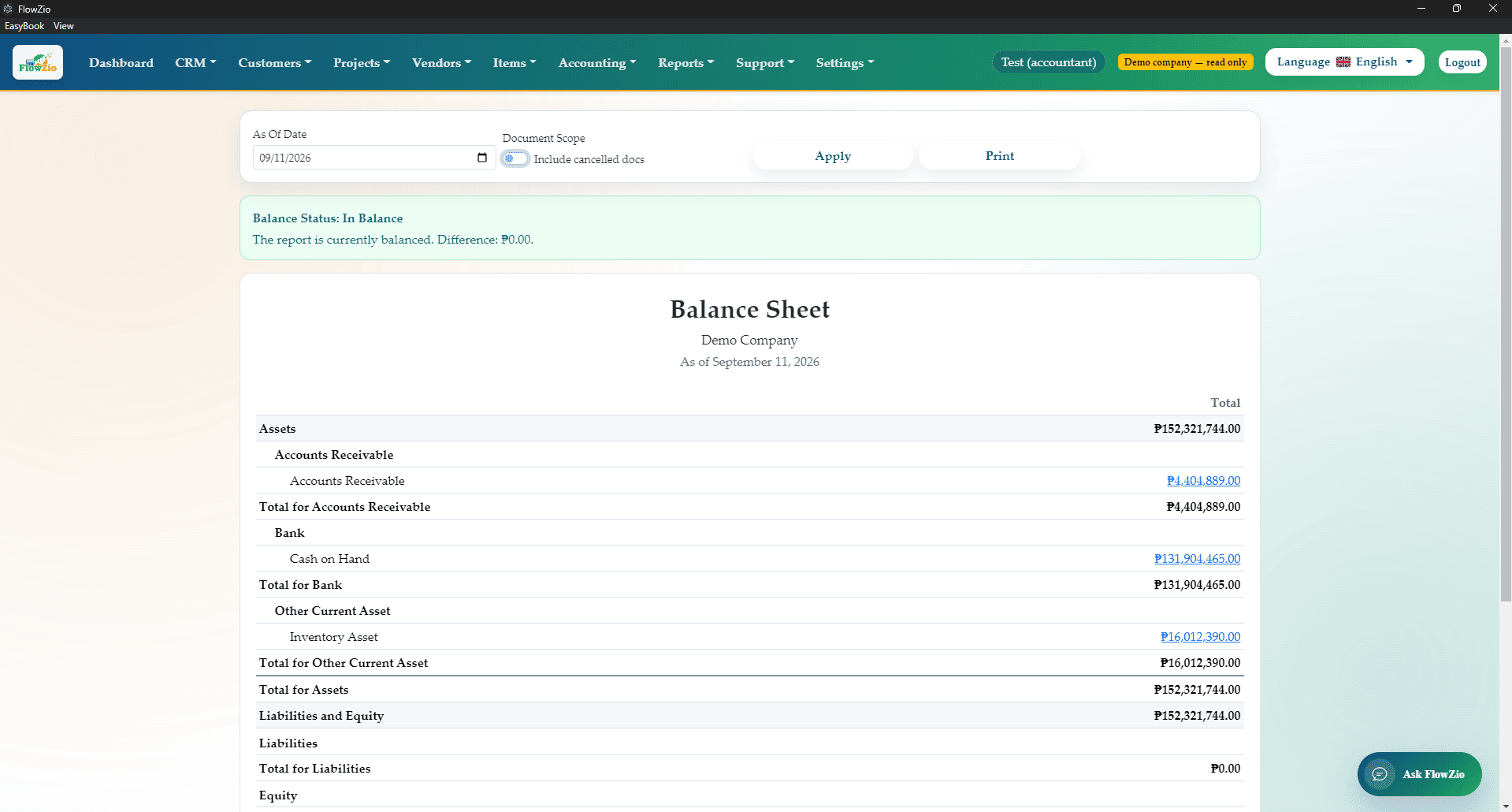Open the calendar picker in date field

coord(482,158)
